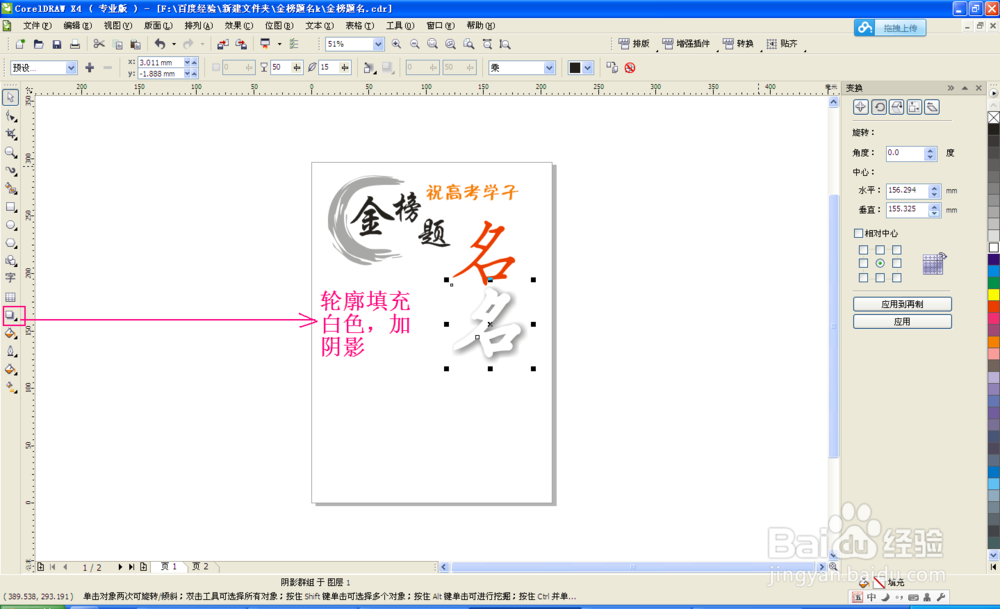Select the Ellipse tool
1000x609 pixels.
coord(11,225)
